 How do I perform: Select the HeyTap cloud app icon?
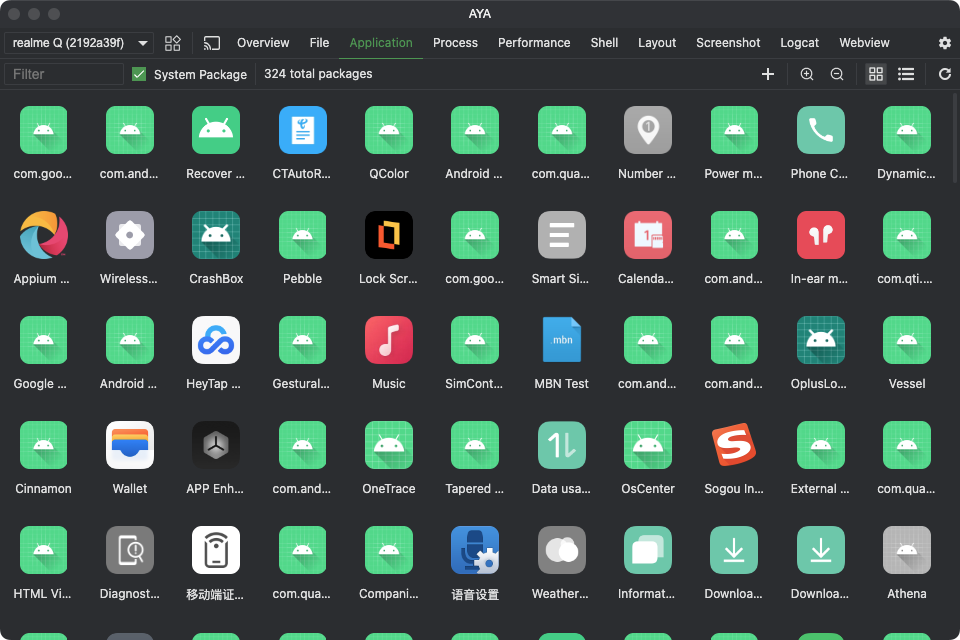pos(216,340)
